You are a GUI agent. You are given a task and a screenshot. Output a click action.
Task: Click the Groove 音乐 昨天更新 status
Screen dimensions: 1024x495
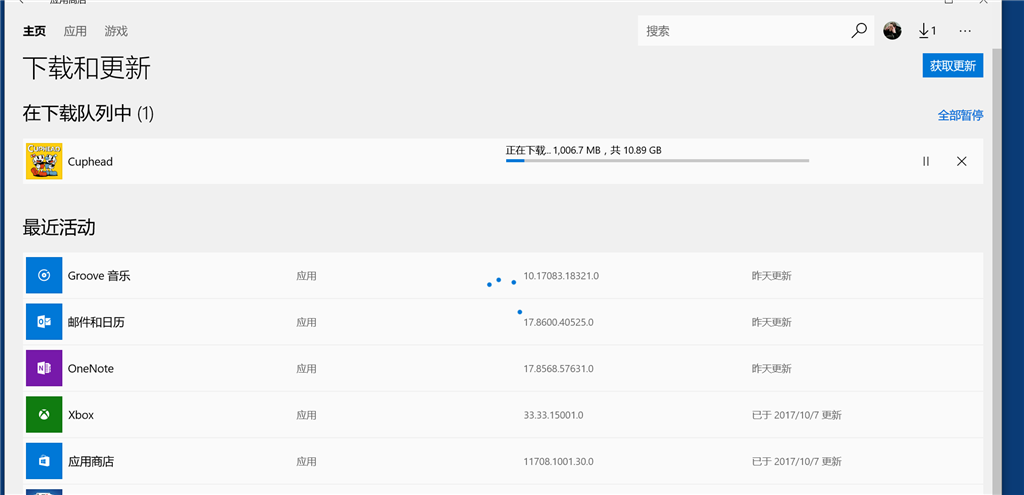point(771,276)
